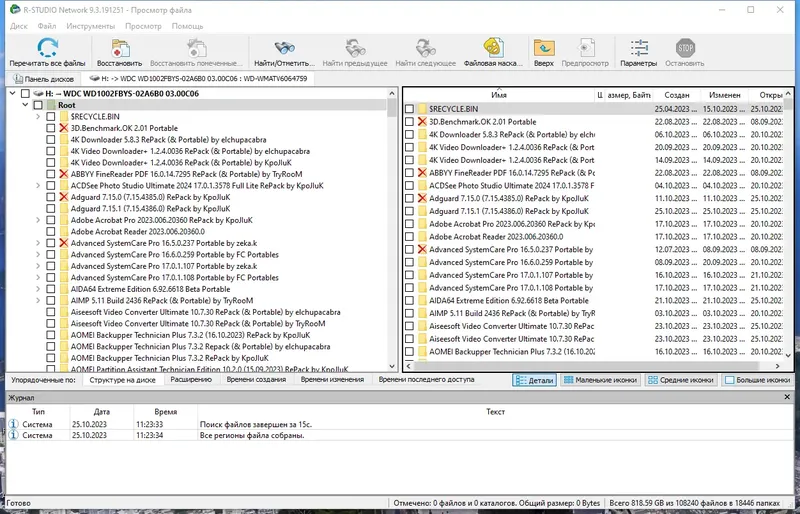Image resolution: width=800 pixels, height=514 pixels.
Task: Click the Предпросмотр preview icon
Action: (585, 48)
